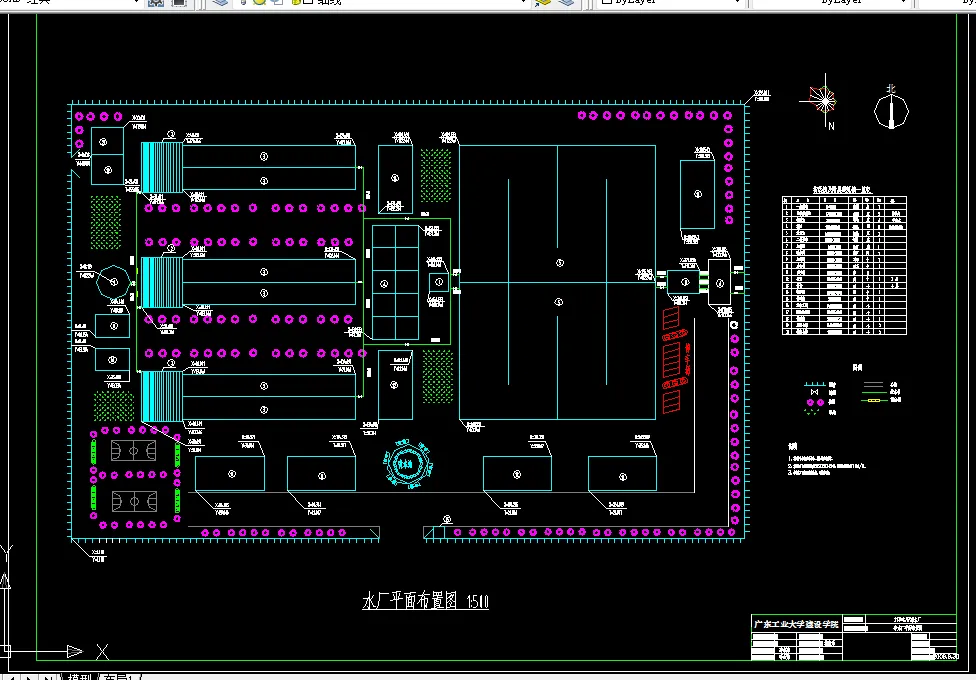Select the upper basketball court symbol
The height and width of the screenshot is (680, 976).
[134, 450]
